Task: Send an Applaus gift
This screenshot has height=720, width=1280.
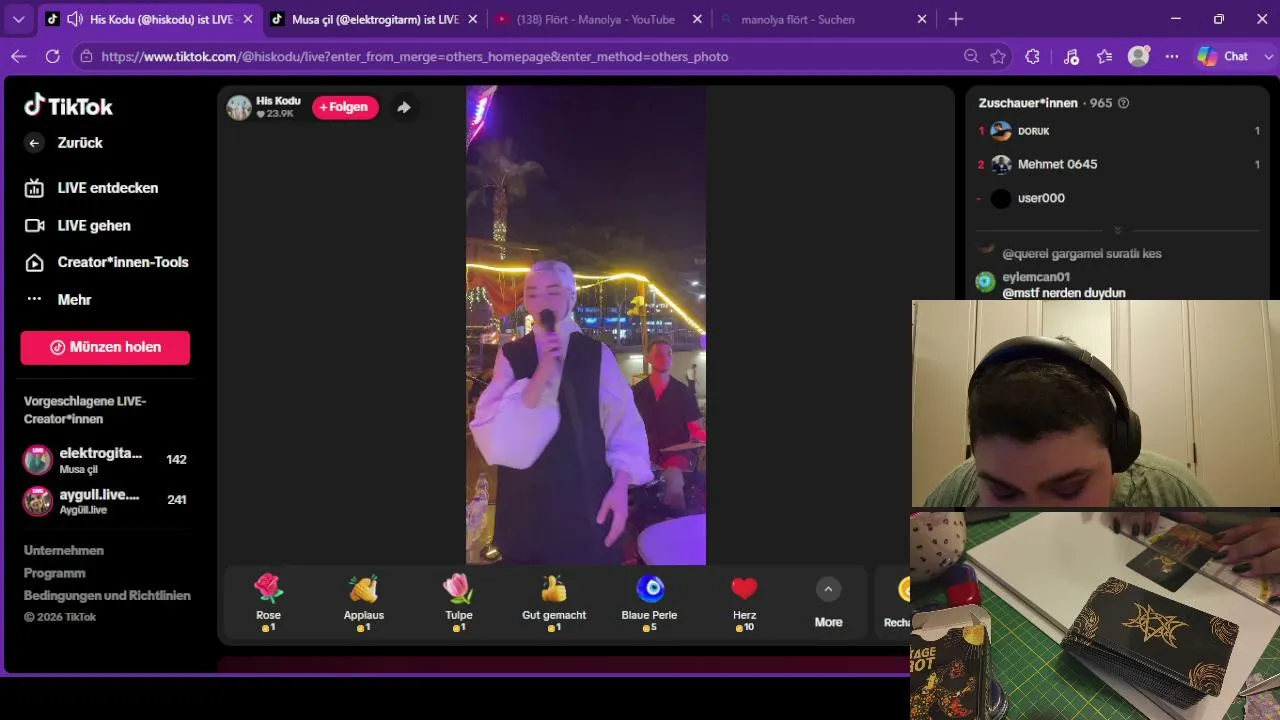Action: click(x=364, y=603)
